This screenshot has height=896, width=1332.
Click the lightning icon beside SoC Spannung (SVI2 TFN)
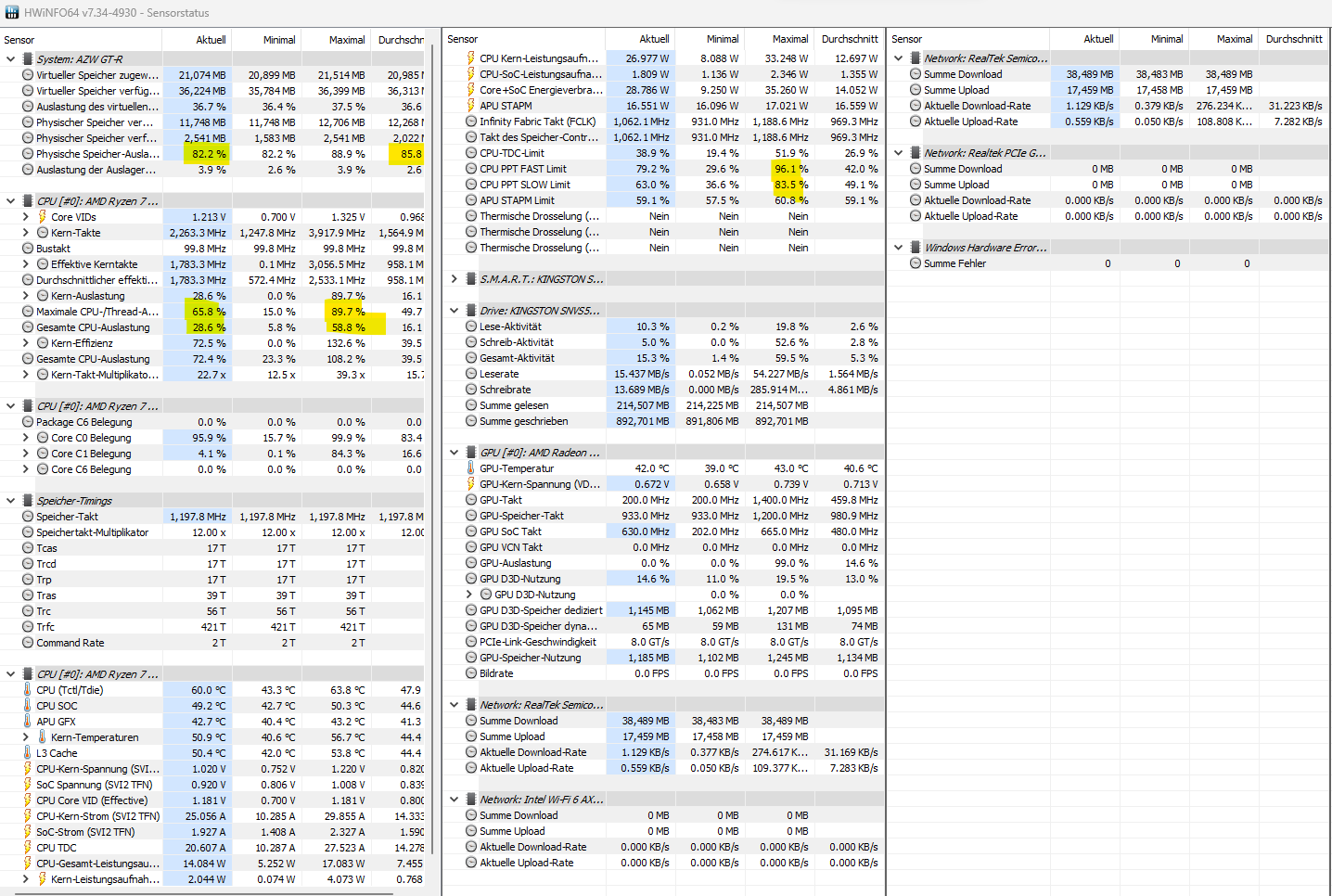point(28,785)
